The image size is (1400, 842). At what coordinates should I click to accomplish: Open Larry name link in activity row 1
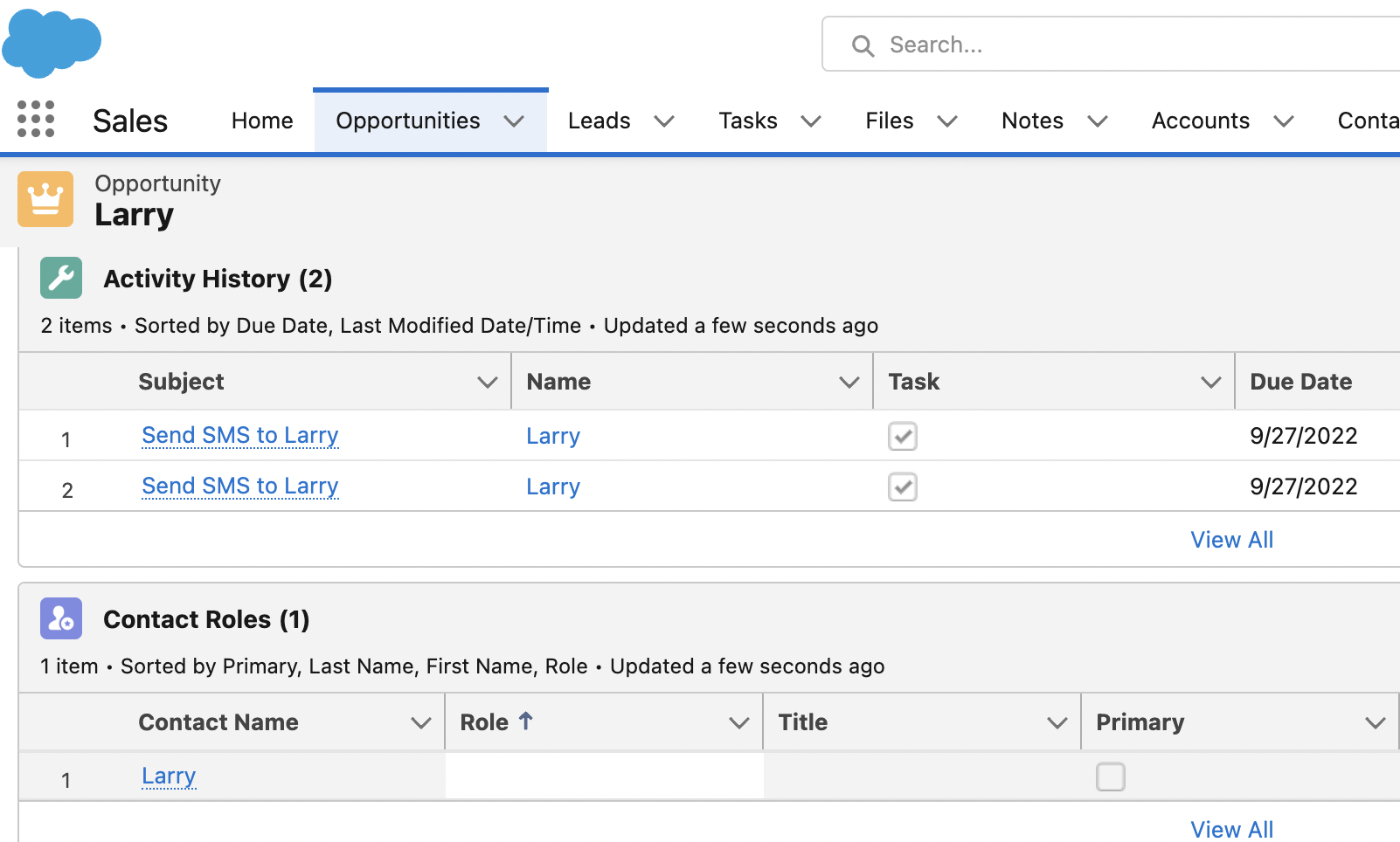[x=553, y=436]
